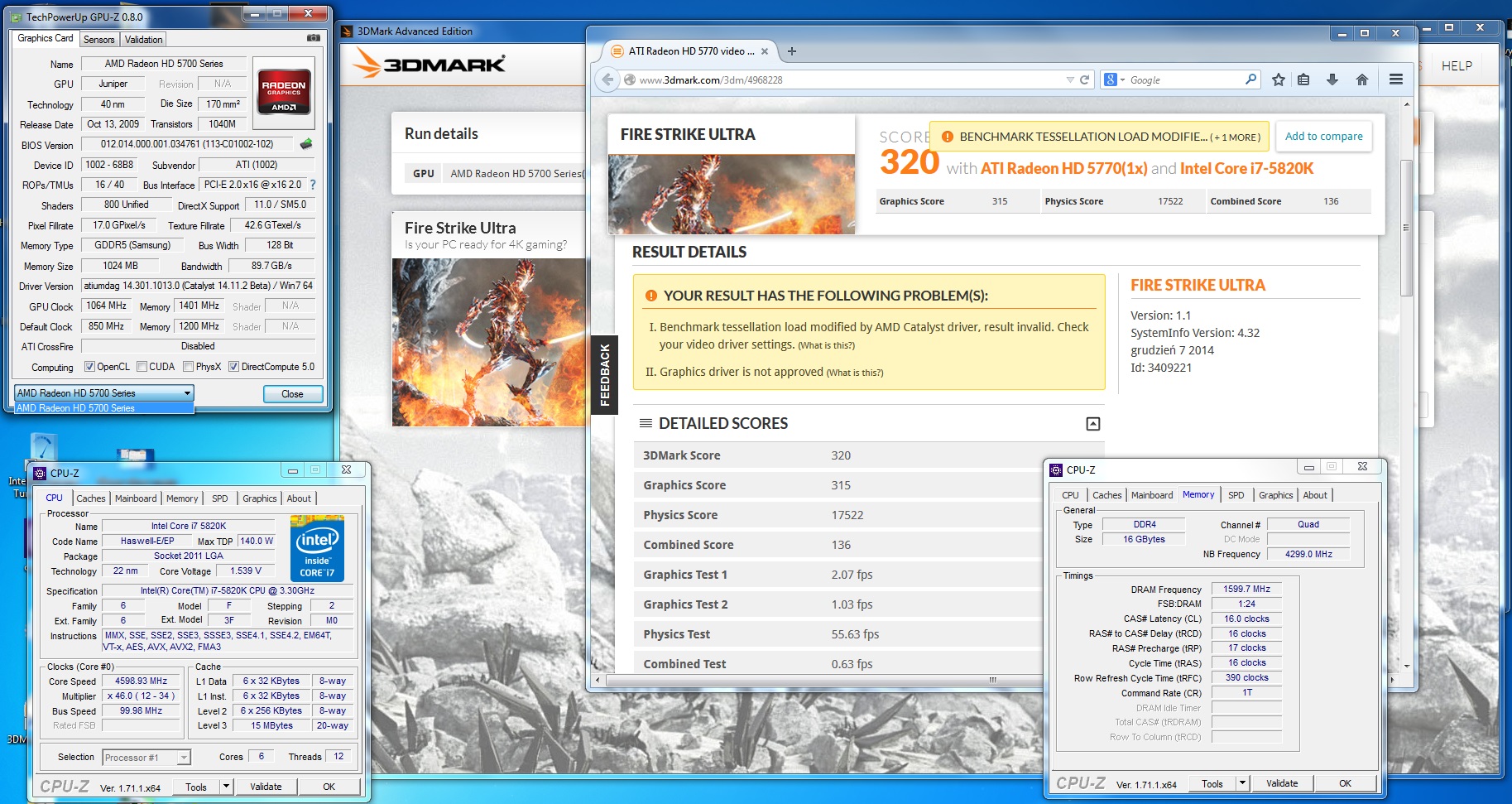Click the Google search engine icon
This screenshot has height=804, width=1512.
click(x=1111, y=79)
